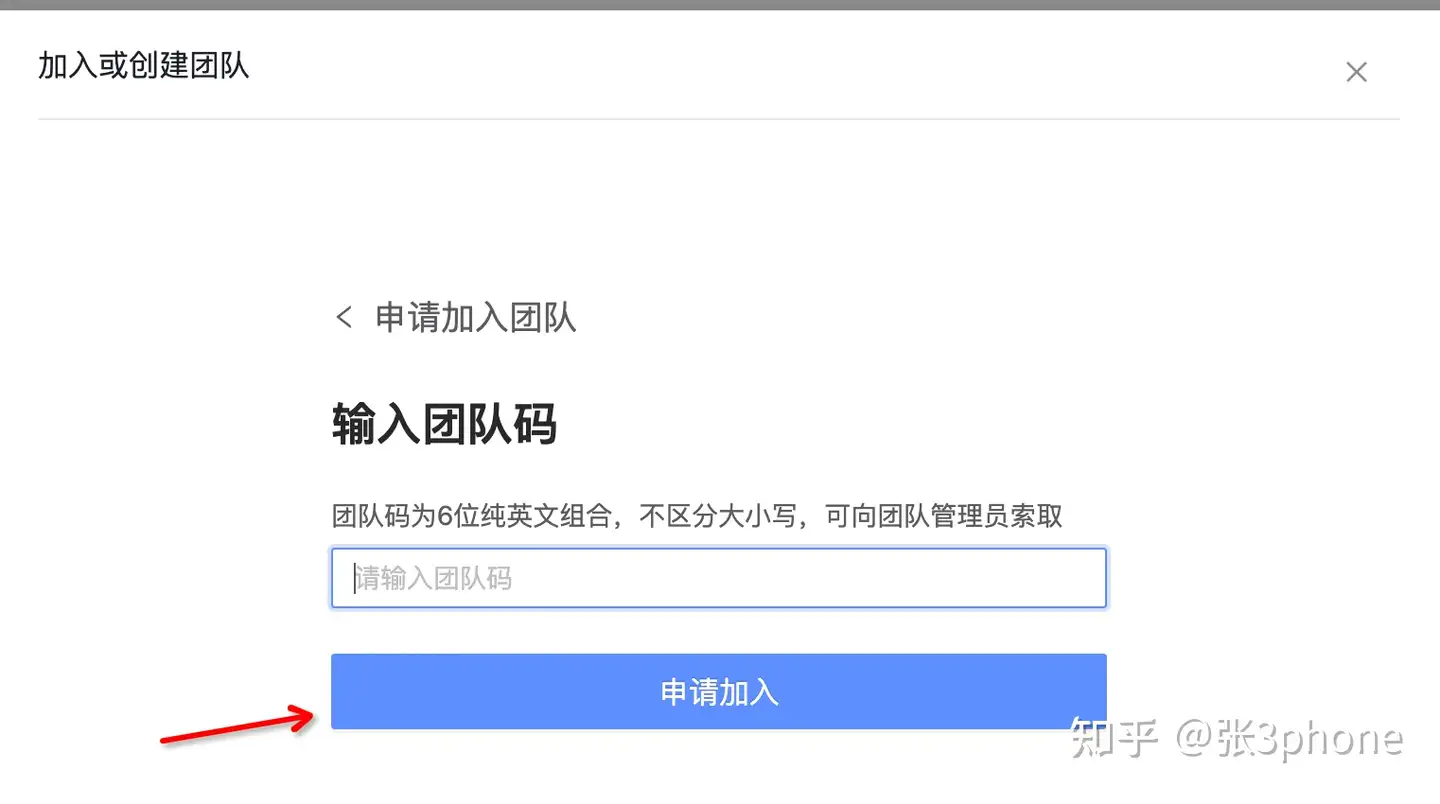Screen dimensions: 1440x804
Task: Go back via 申请加入团队 label
Action: tap(476, 318)
